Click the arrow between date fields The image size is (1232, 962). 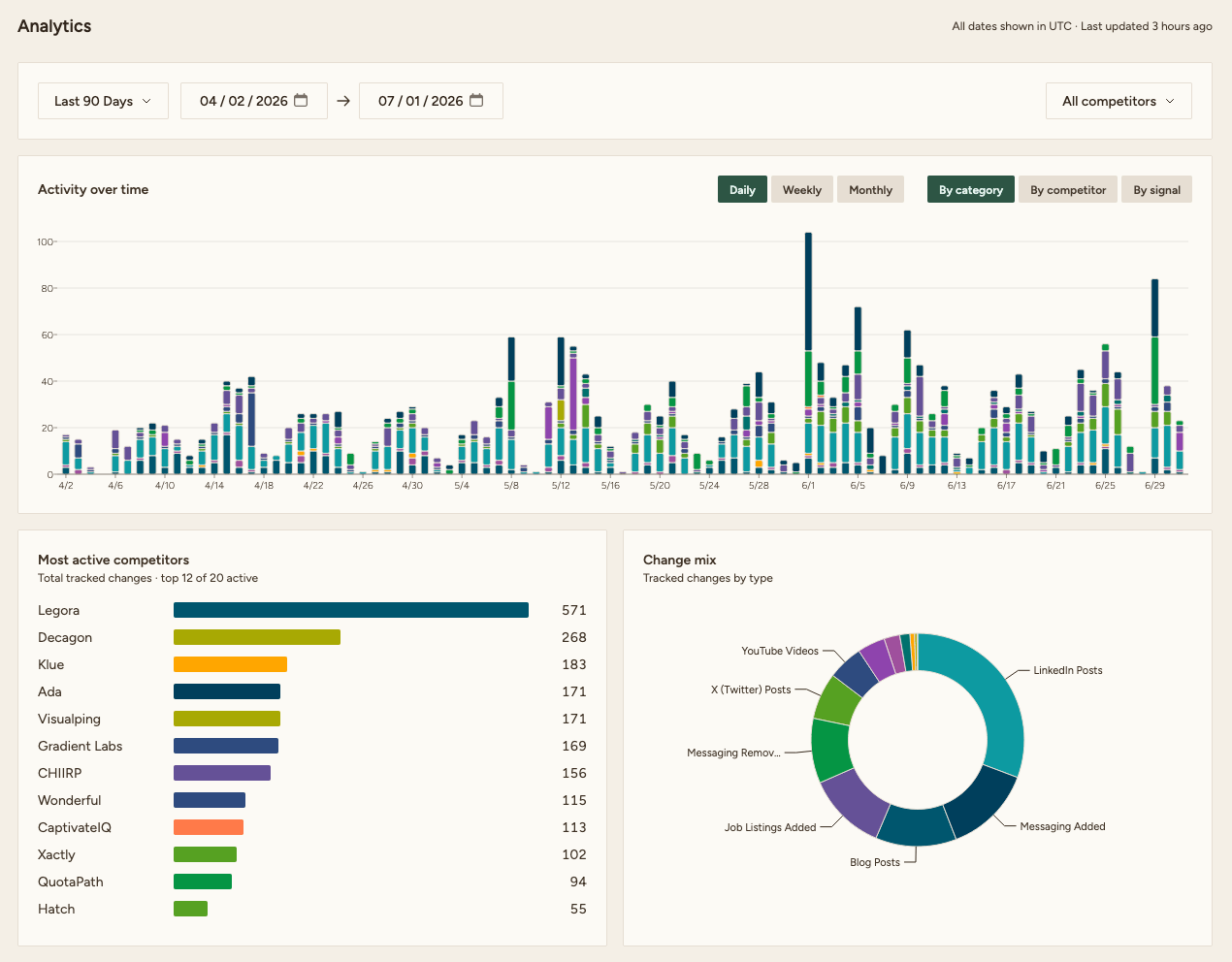click(343, 101)
